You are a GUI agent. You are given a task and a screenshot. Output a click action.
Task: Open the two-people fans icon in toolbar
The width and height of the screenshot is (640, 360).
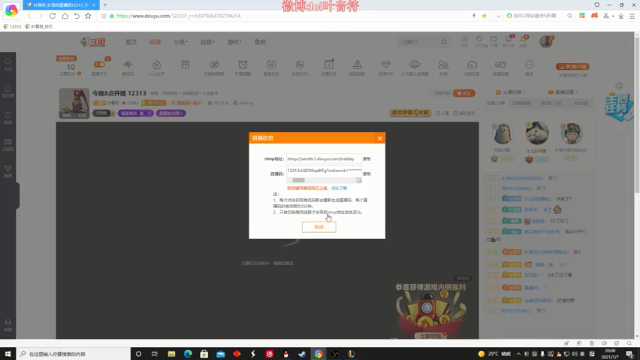[x=443, y=64]
